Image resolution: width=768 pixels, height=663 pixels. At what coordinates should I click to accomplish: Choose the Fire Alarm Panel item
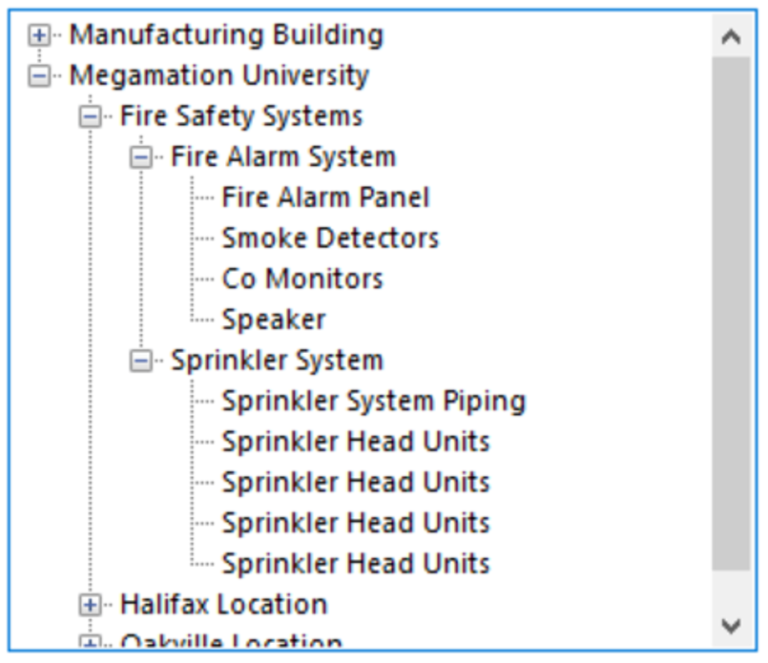coord(326,198)
